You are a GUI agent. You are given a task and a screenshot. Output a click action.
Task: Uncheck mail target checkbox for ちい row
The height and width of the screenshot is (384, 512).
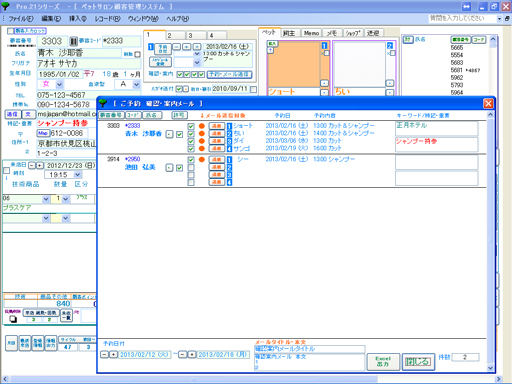click(191, 134)
